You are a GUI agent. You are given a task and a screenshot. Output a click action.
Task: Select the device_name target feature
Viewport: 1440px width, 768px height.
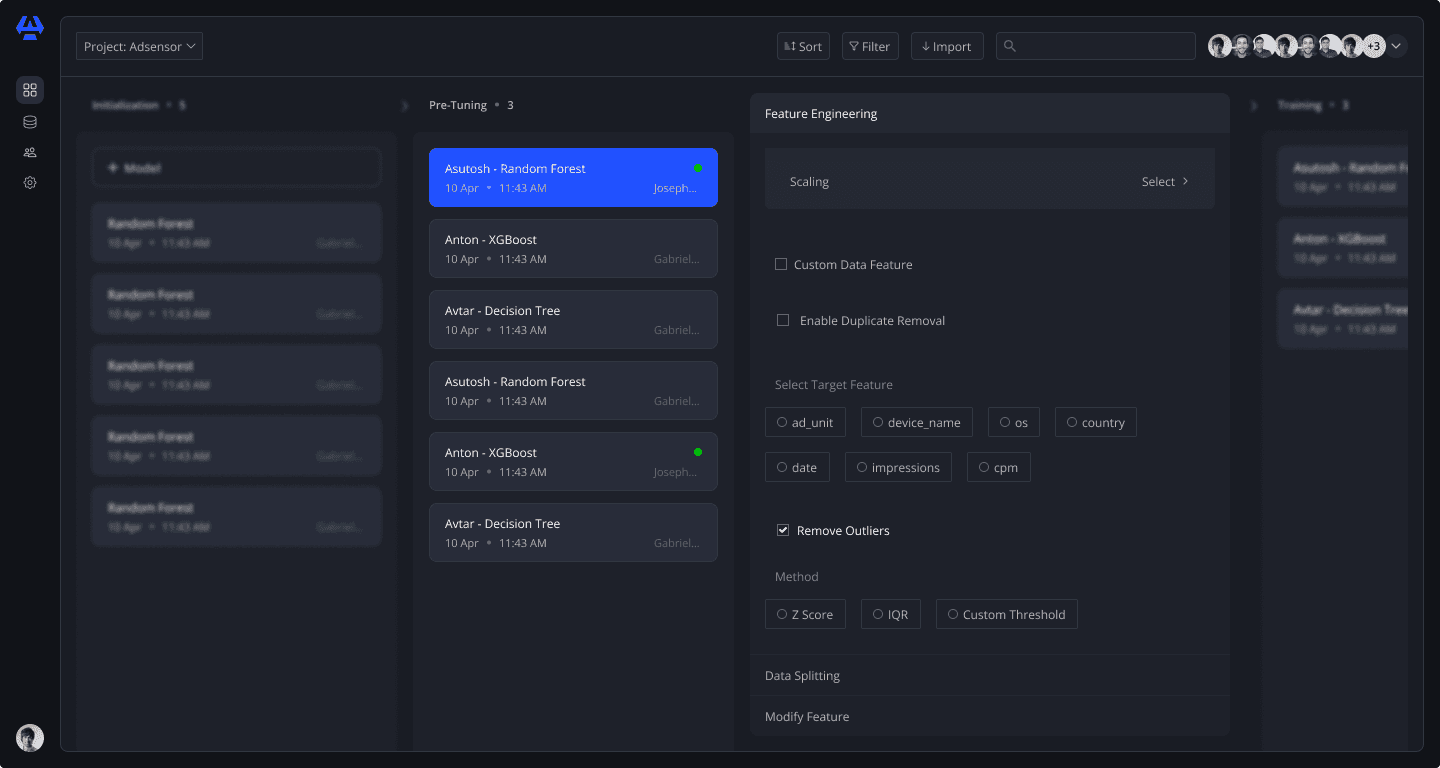pos(917,422)
